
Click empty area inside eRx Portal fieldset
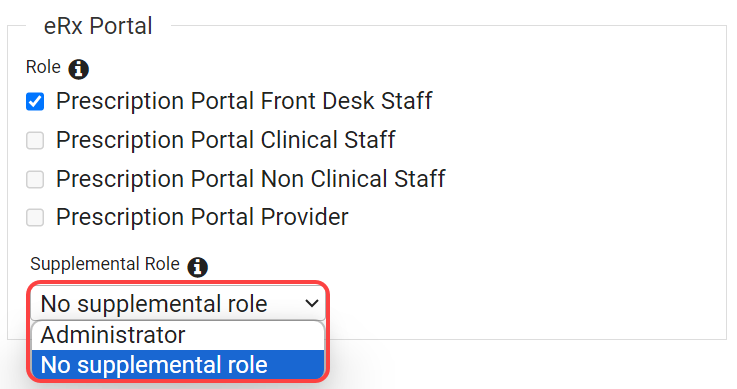pyautogui.click(x=564, y=188)
